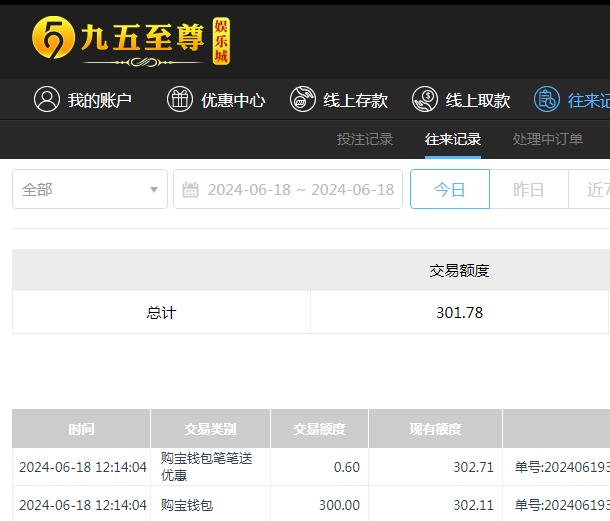Click the 单号 text in the 302.71 row
The height and width of the screenshot is (521, 610).
pos(562,467)
